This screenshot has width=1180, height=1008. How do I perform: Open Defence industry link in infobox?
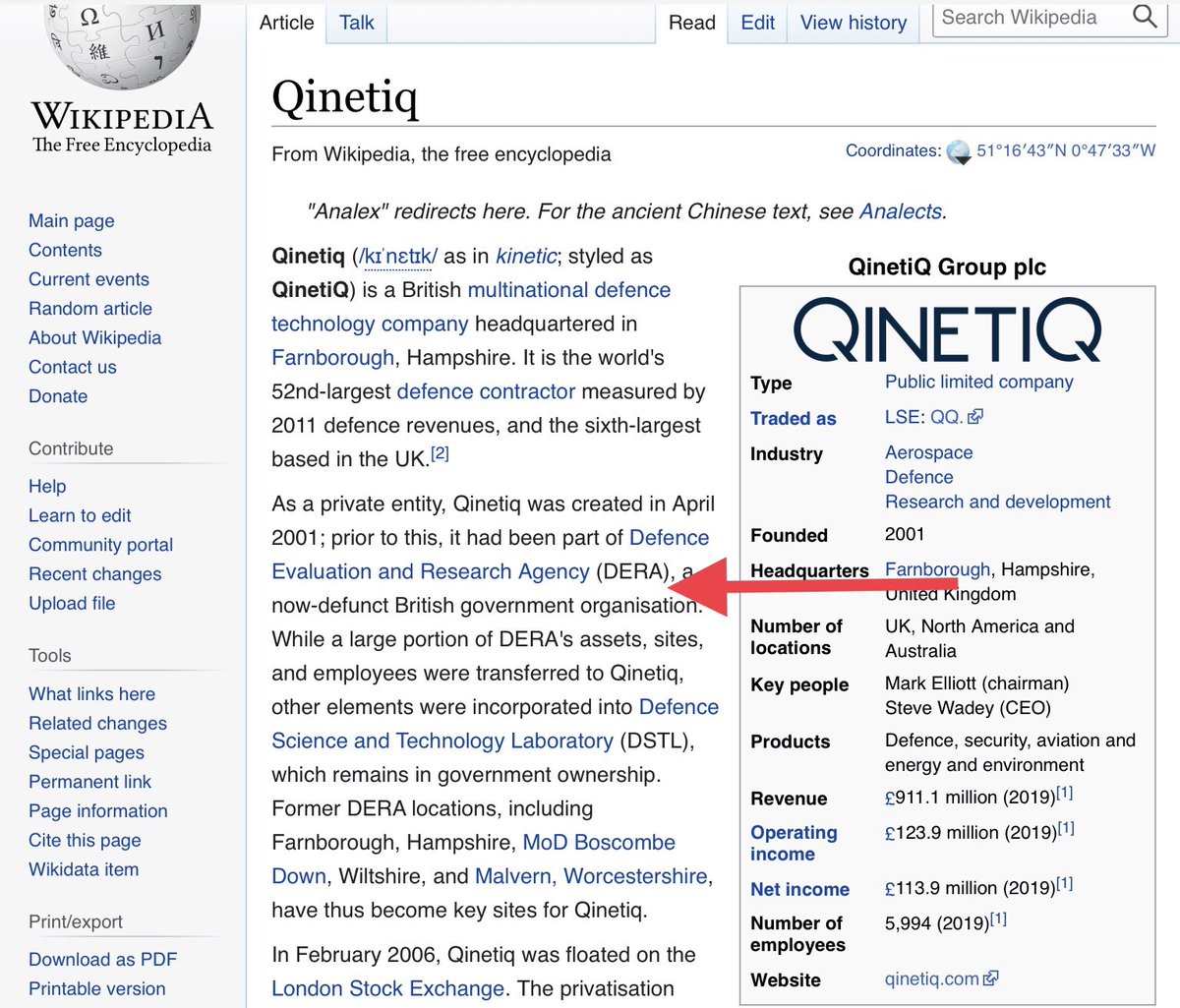[919, 477]
